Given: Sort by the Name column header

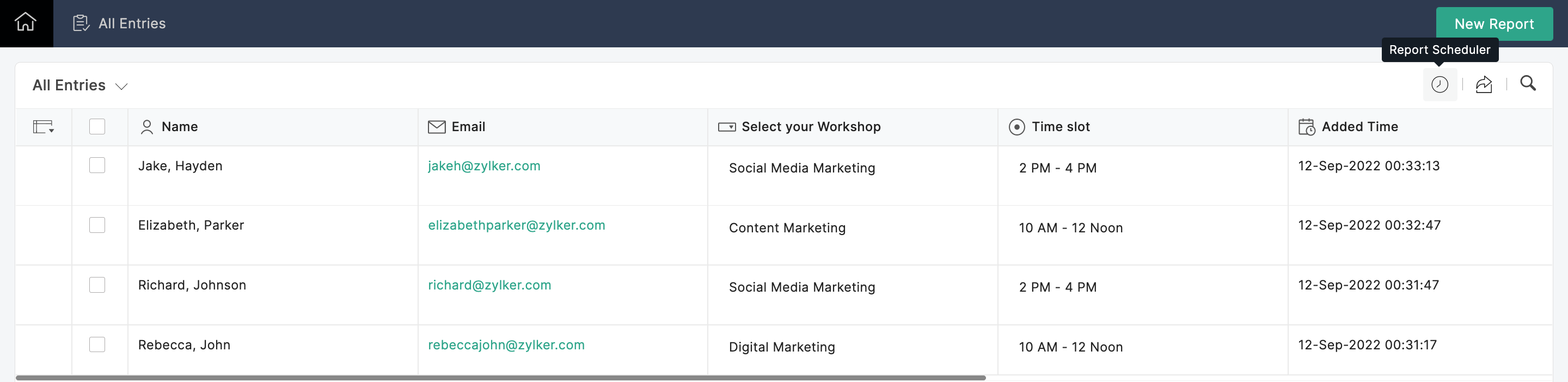Looking at the screenshot, I should pos(180,127).
